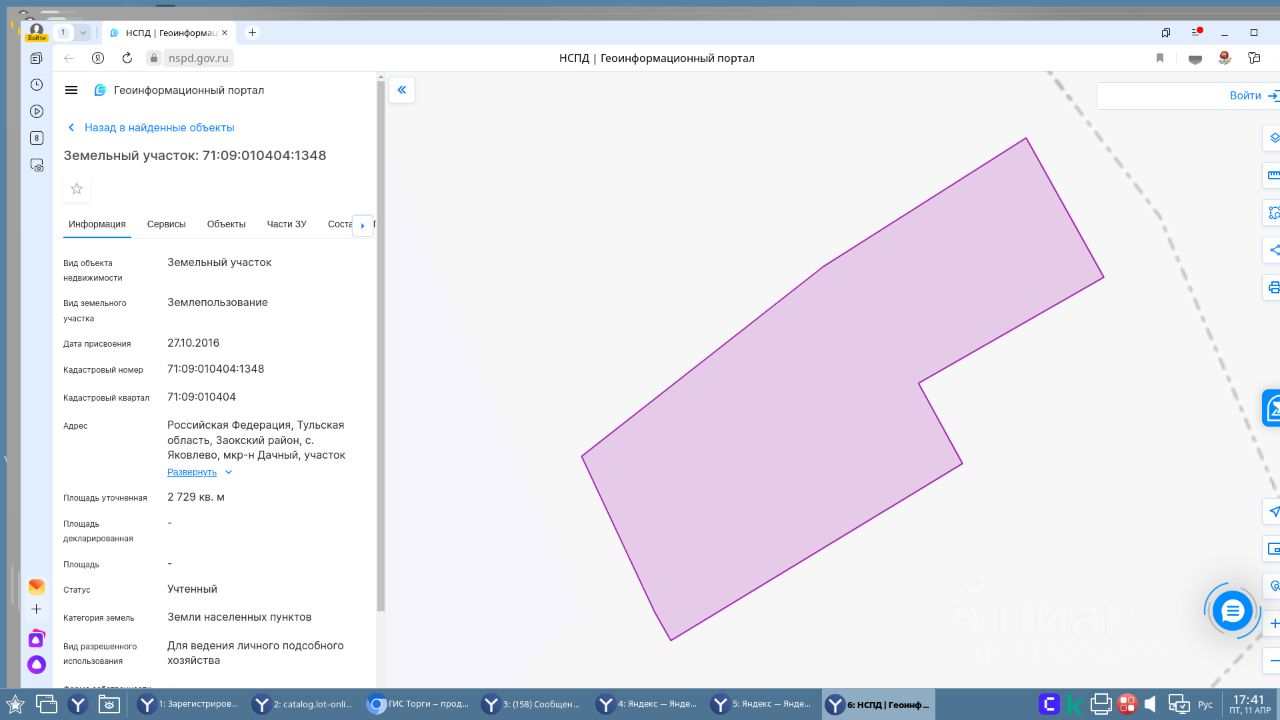Select the ruler measurement tool
Viewport: 1280px width, 720px height.
[1274, 175]
